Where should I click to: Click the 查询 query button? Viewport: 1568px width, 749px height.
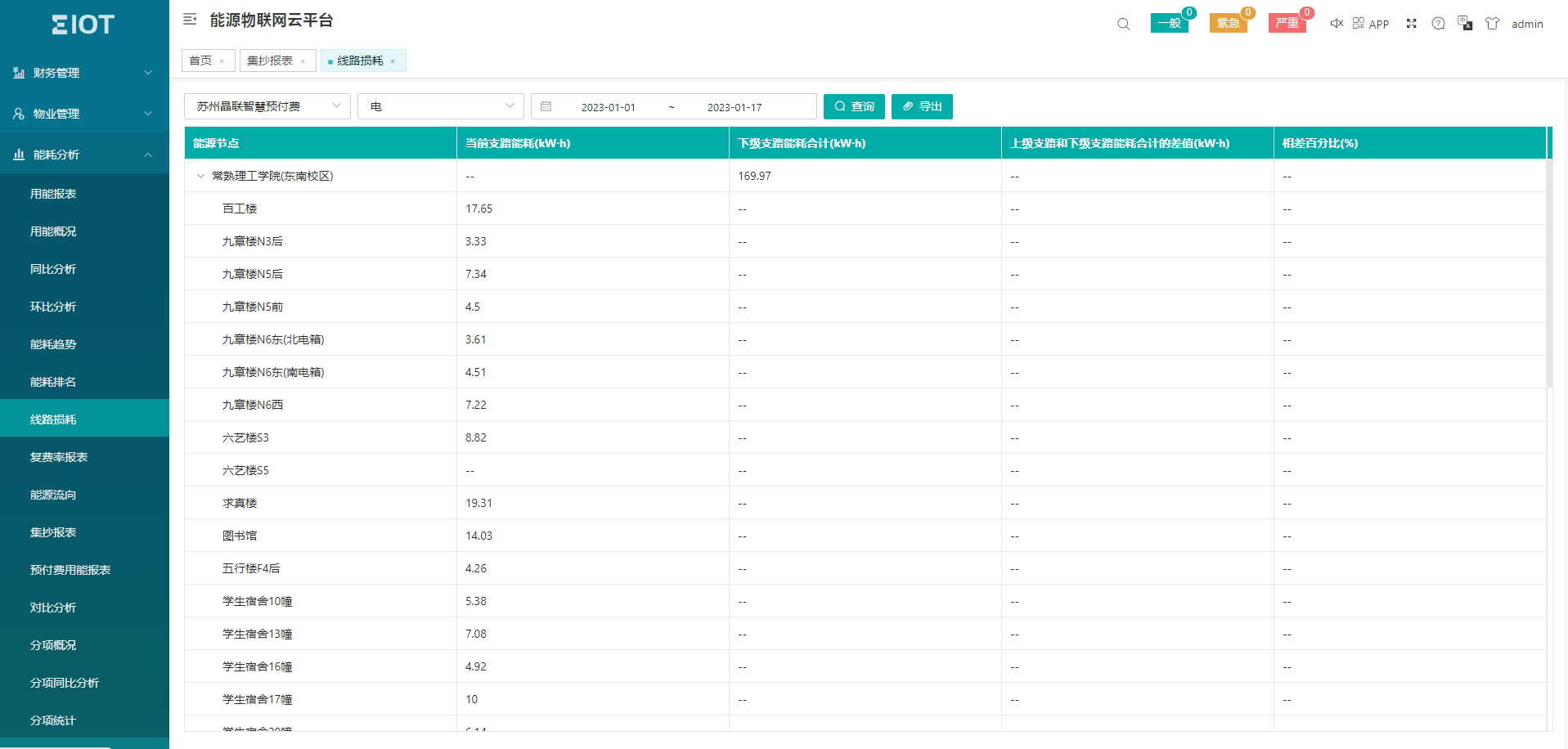pyautogui.click(x=854, y=106)
